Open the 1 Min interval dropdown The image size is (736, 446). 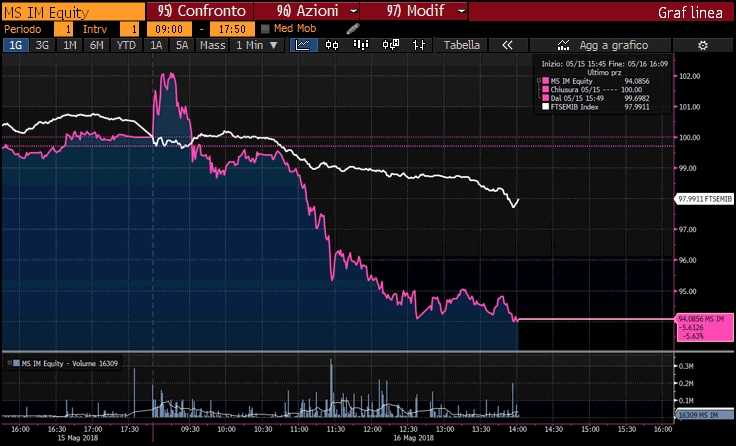click(x=257, y=45)
